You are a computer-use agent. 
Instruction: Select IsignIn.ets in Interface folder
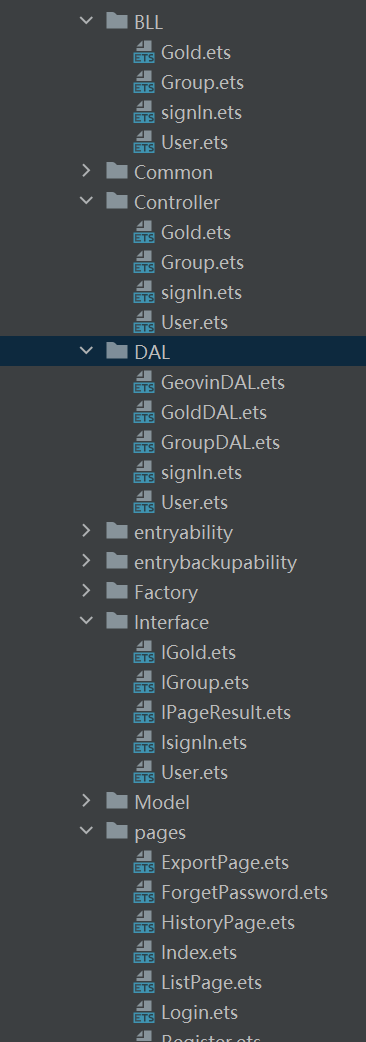point(204,742)
